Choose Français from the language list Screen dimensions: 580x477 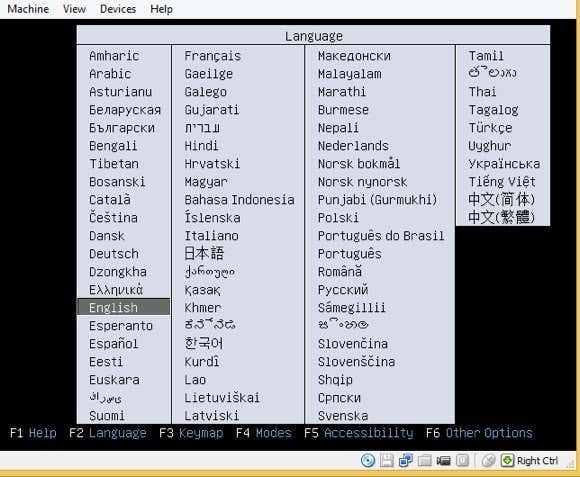213,56
